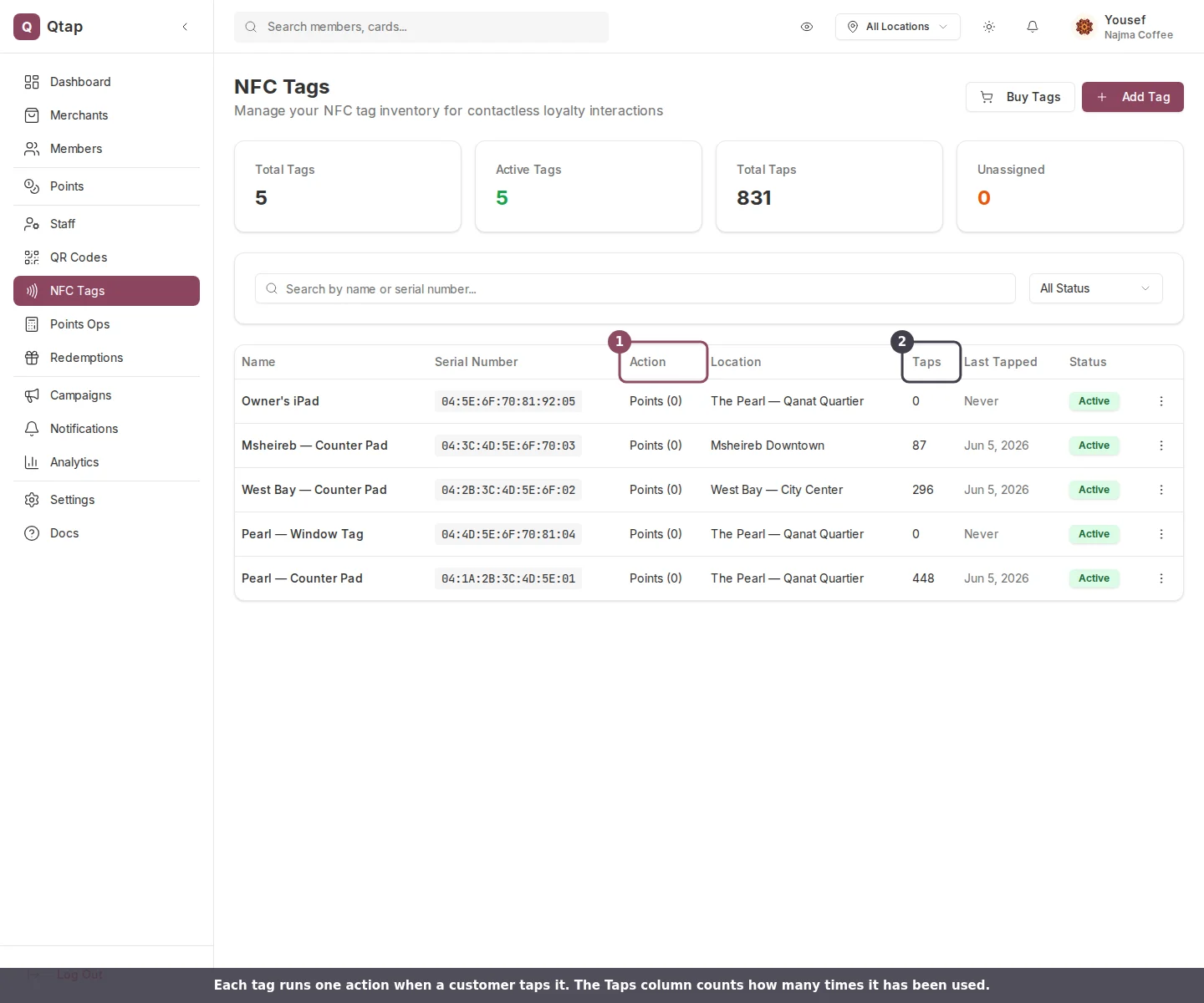Click the Staff person icon
The height and width of the screenshot is (1003, 1204).
[x=32, y=224]
